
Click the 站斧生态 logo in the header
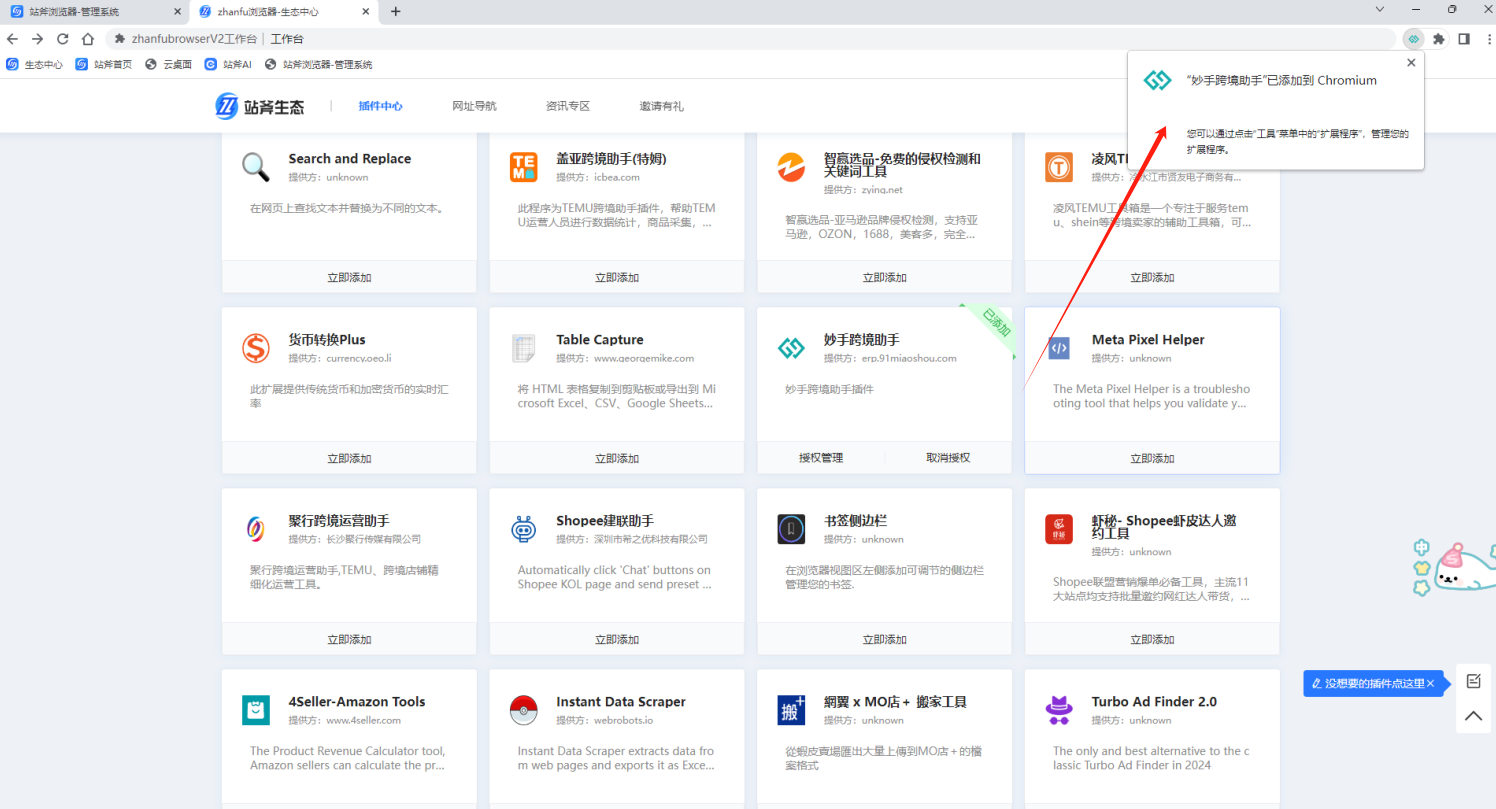tap(260, 106)
